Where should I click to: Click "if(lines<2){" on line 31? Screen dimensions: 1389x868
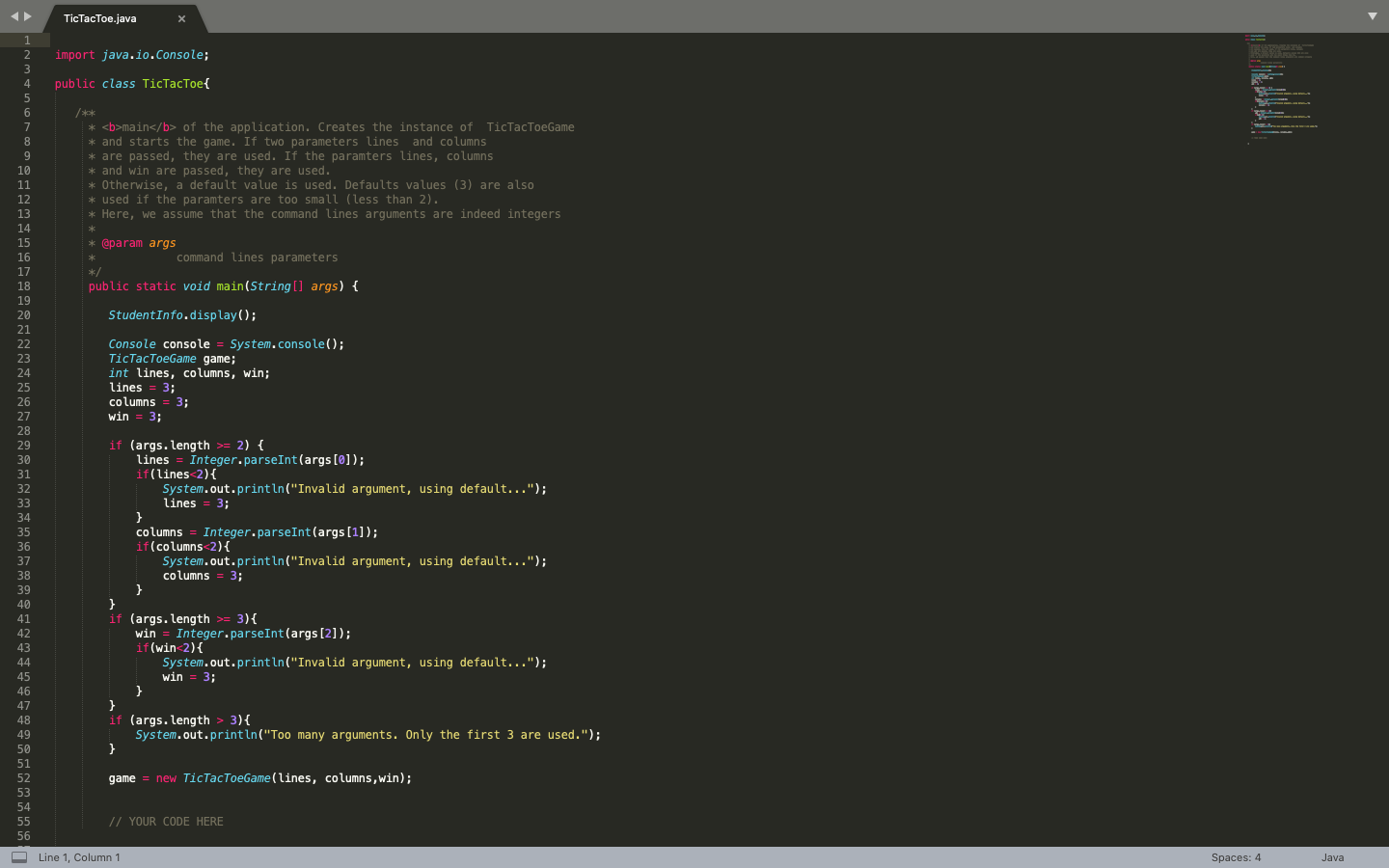pos(177,475)
